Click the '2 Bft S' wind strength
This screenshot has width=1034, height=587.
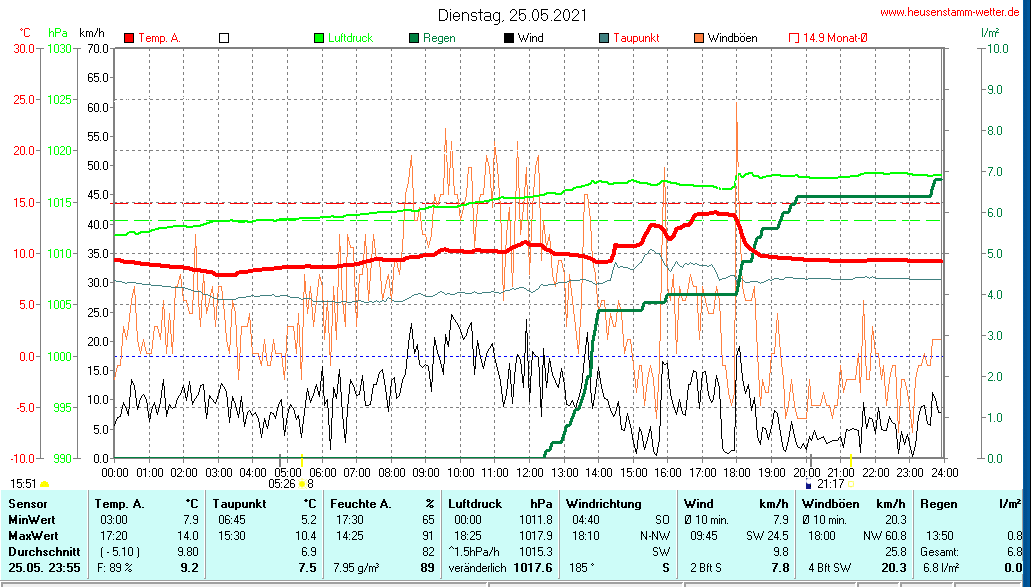(x=706, y=567)
